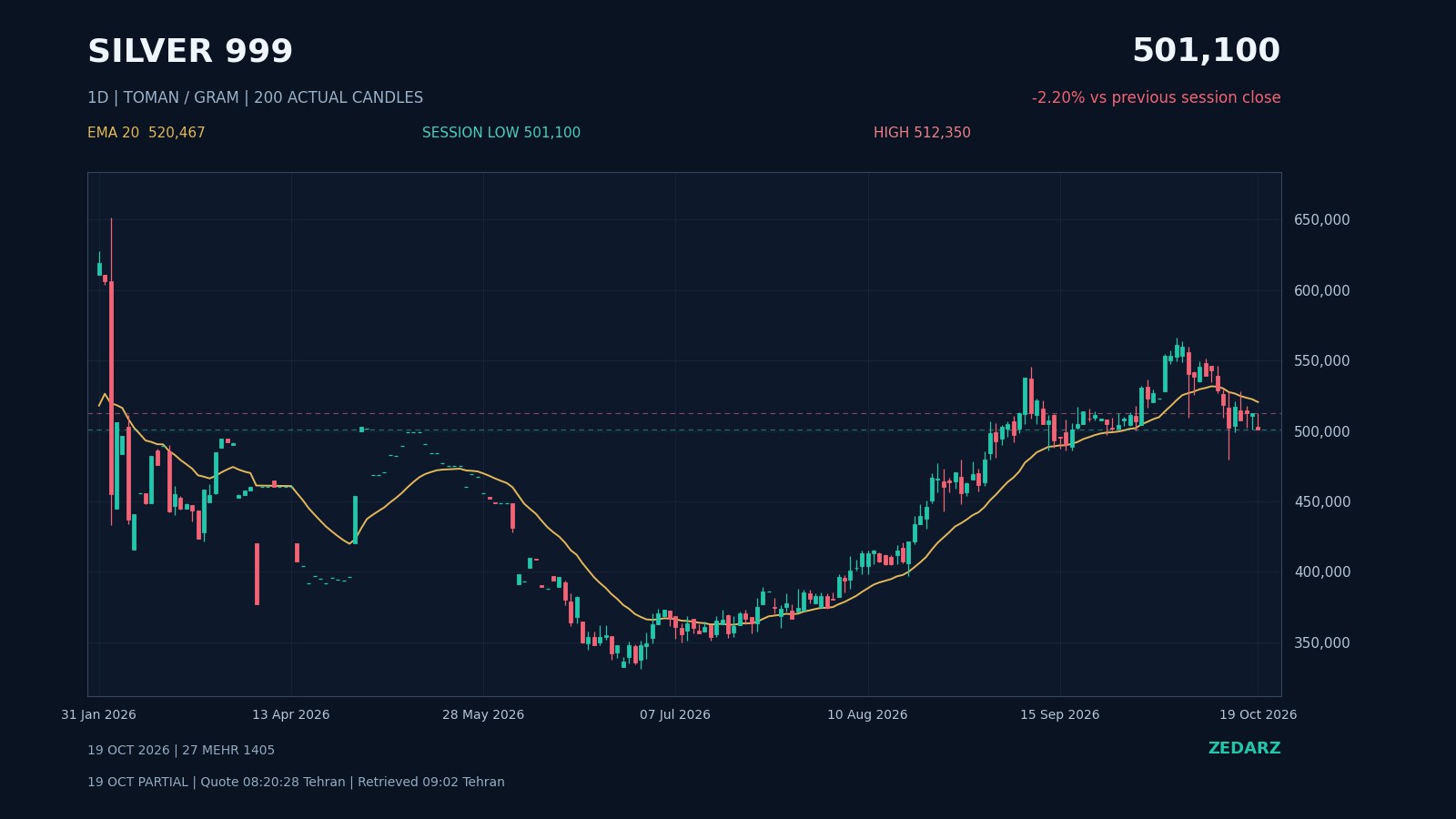Click the 400,000 price axis label
The image size is (1456, 819).
1321,572
